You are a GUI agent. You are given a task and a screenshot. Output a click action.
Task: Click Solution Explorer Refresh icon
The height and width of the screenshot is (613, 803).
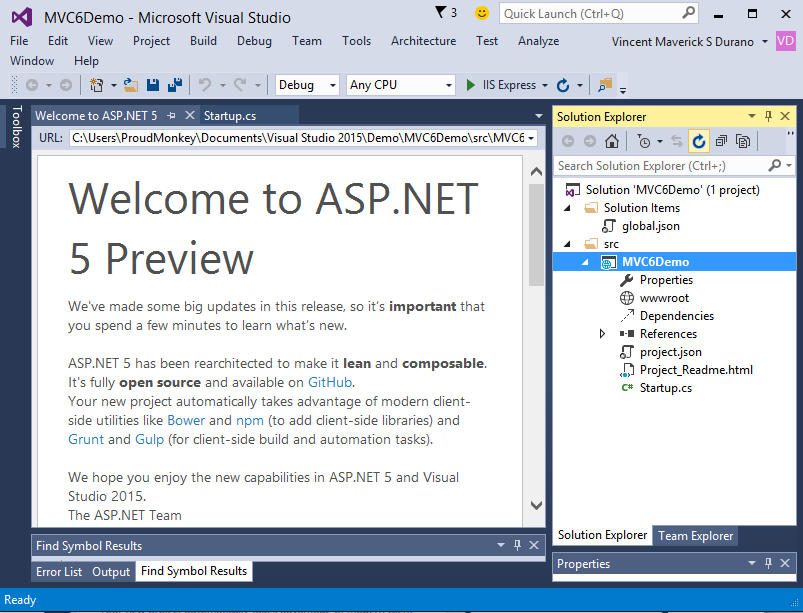click(699, 141)
